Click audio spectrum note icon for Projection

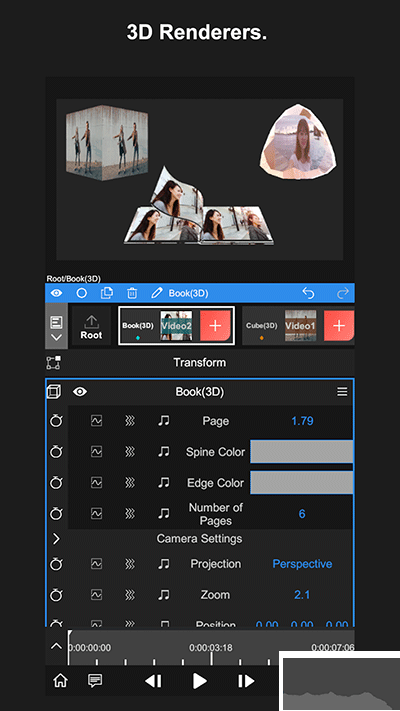[x=163, y=564]
